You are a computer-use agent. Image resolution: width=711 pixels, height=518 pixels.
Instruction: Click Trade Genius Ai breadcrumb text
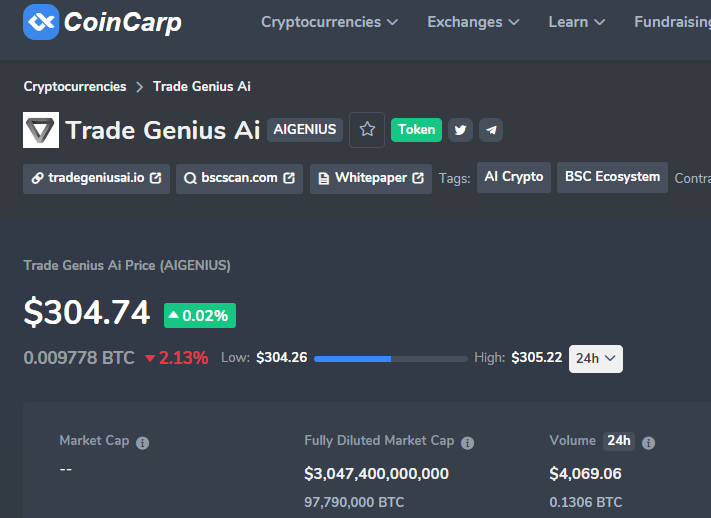click(201, 86)
